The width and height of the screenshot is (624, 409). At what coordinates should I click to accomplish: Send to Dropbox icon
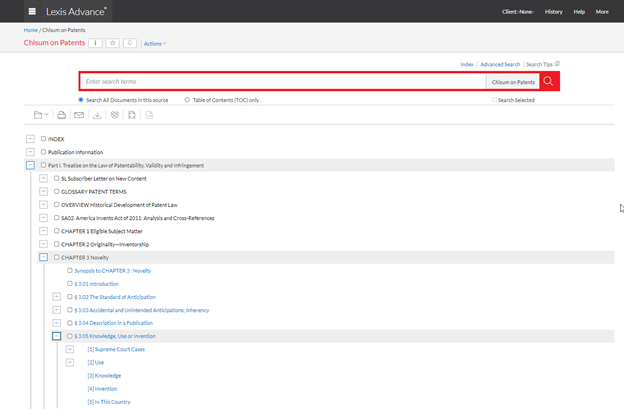pos(115,115)
